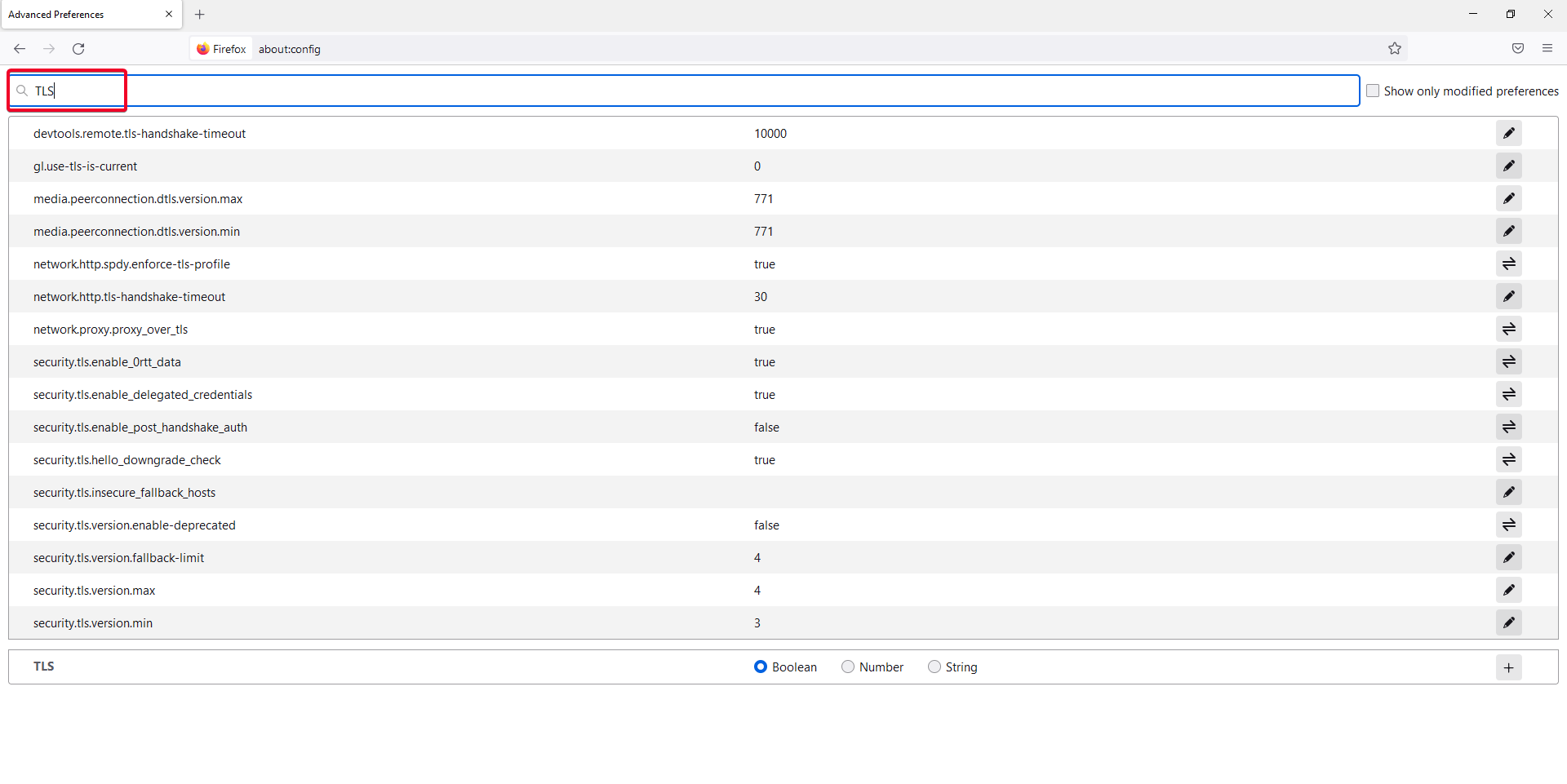Open the Firefox application menu
The image size is (1567, 784).
click(x=1547, y=49)
